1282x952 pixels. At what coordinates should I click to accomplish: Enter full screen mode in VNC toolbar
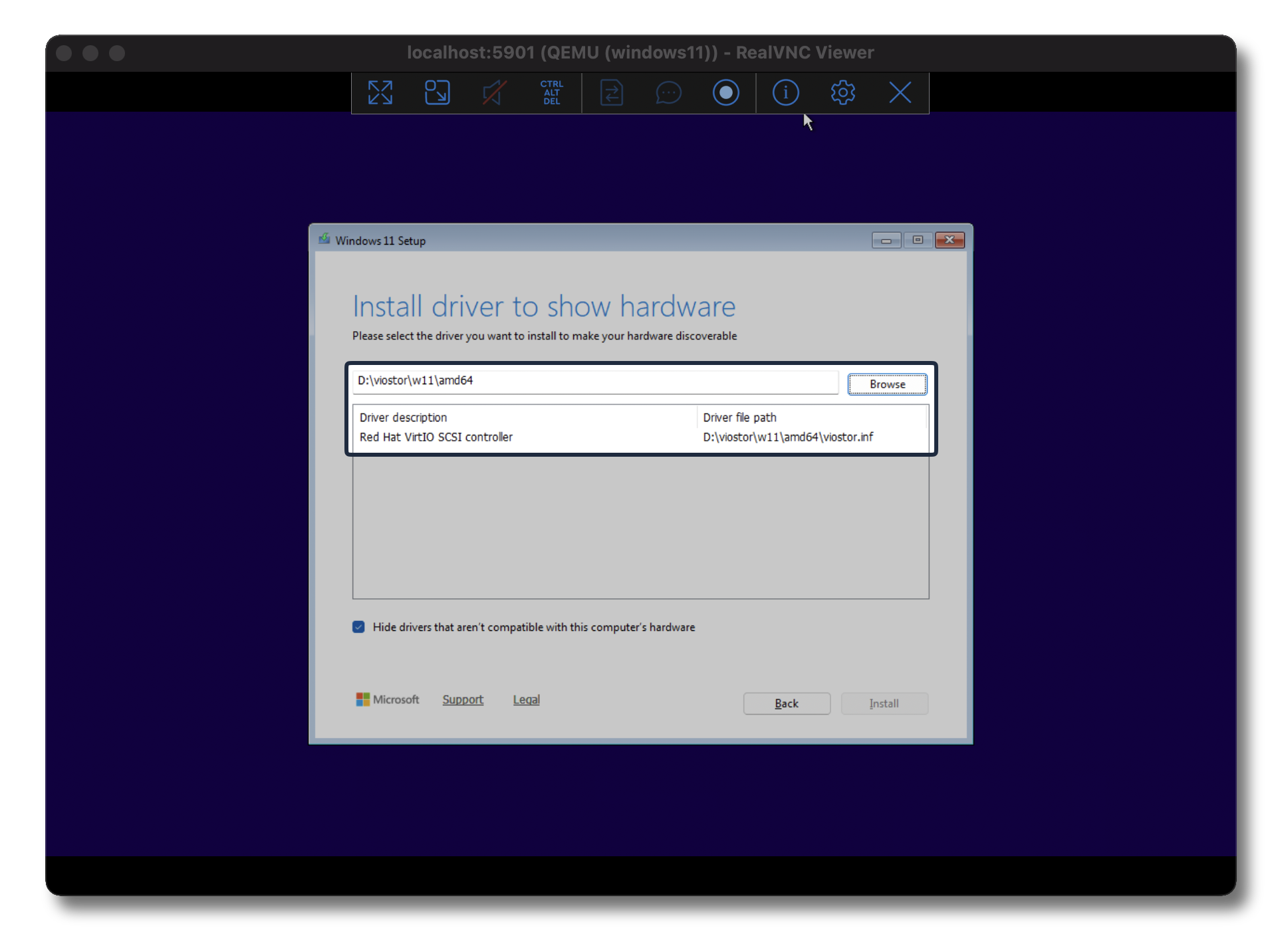click(x=380, y=92)
